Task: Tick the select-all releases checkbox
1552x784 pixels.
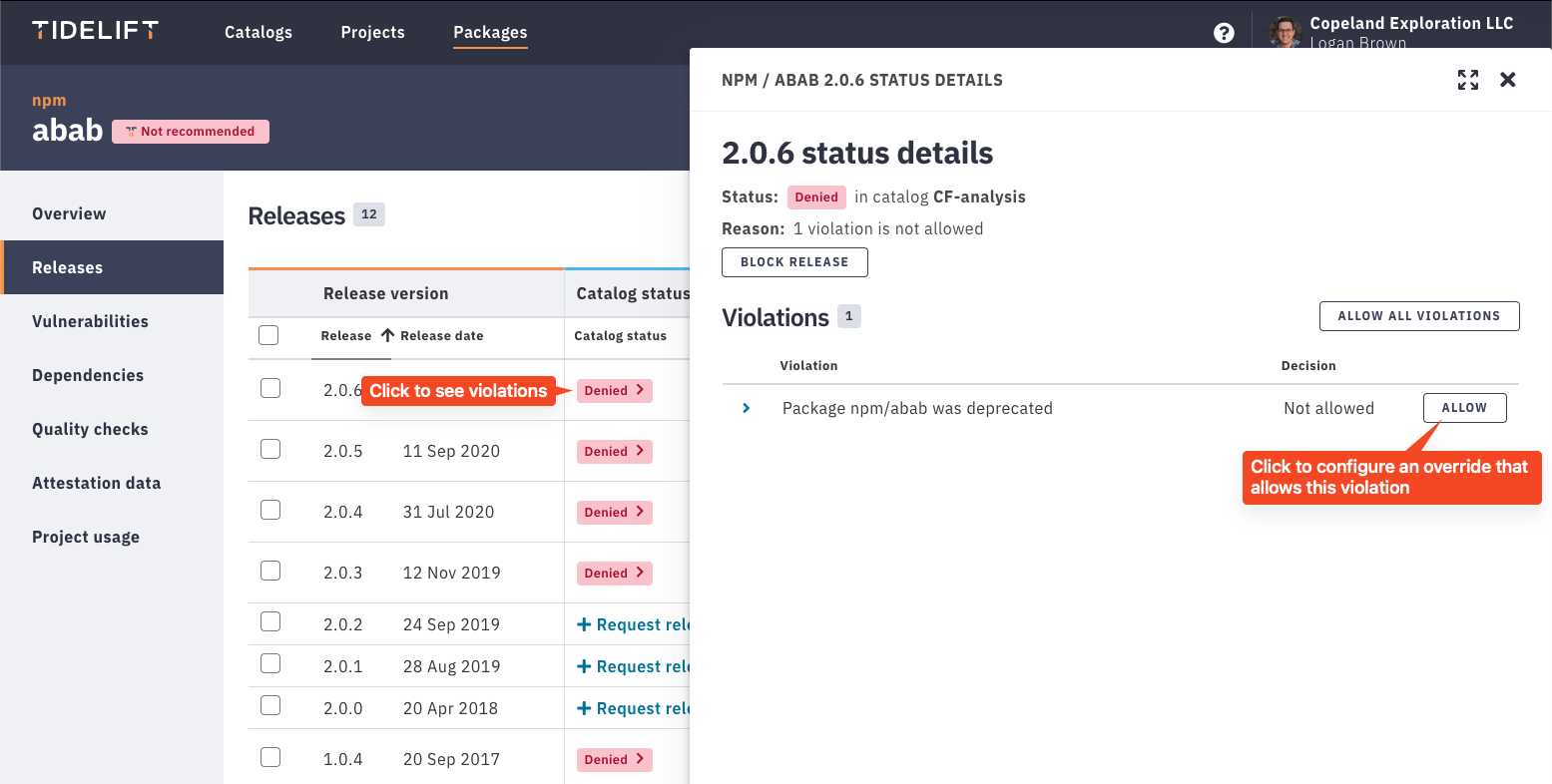Action: [268, 335]
